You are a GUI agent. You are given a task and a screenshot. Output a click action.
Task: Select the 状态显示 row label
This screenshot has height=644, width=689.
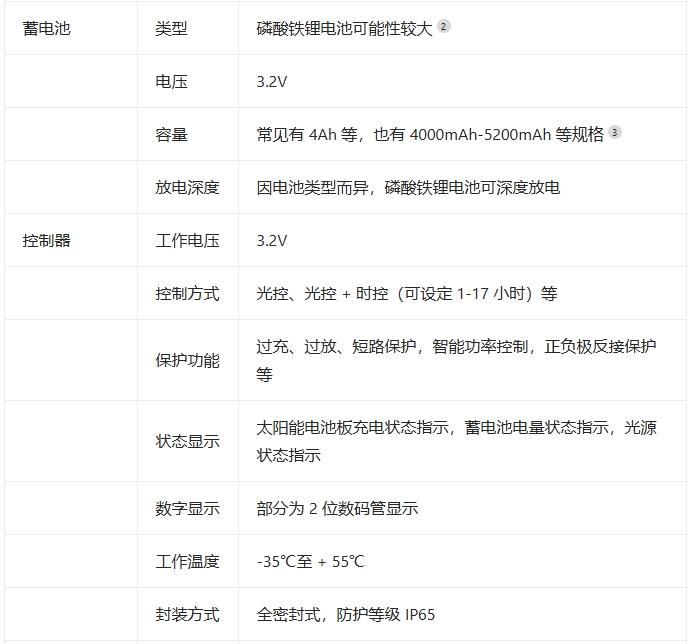click(x=187, y=441)
